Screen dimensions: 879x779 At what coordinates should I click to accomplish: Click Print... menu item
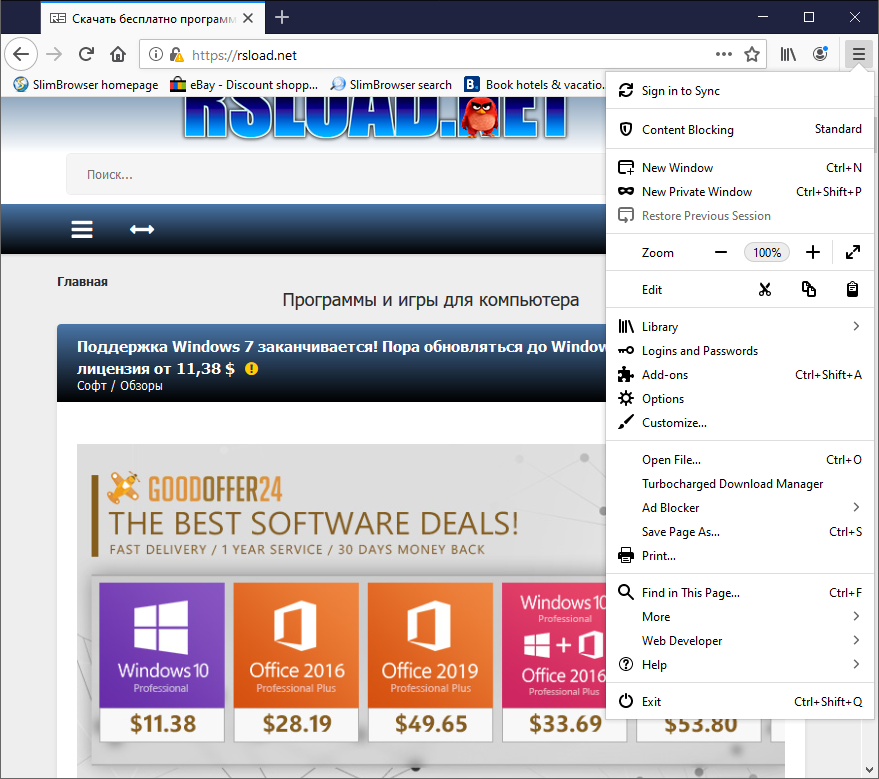(740, 557)
